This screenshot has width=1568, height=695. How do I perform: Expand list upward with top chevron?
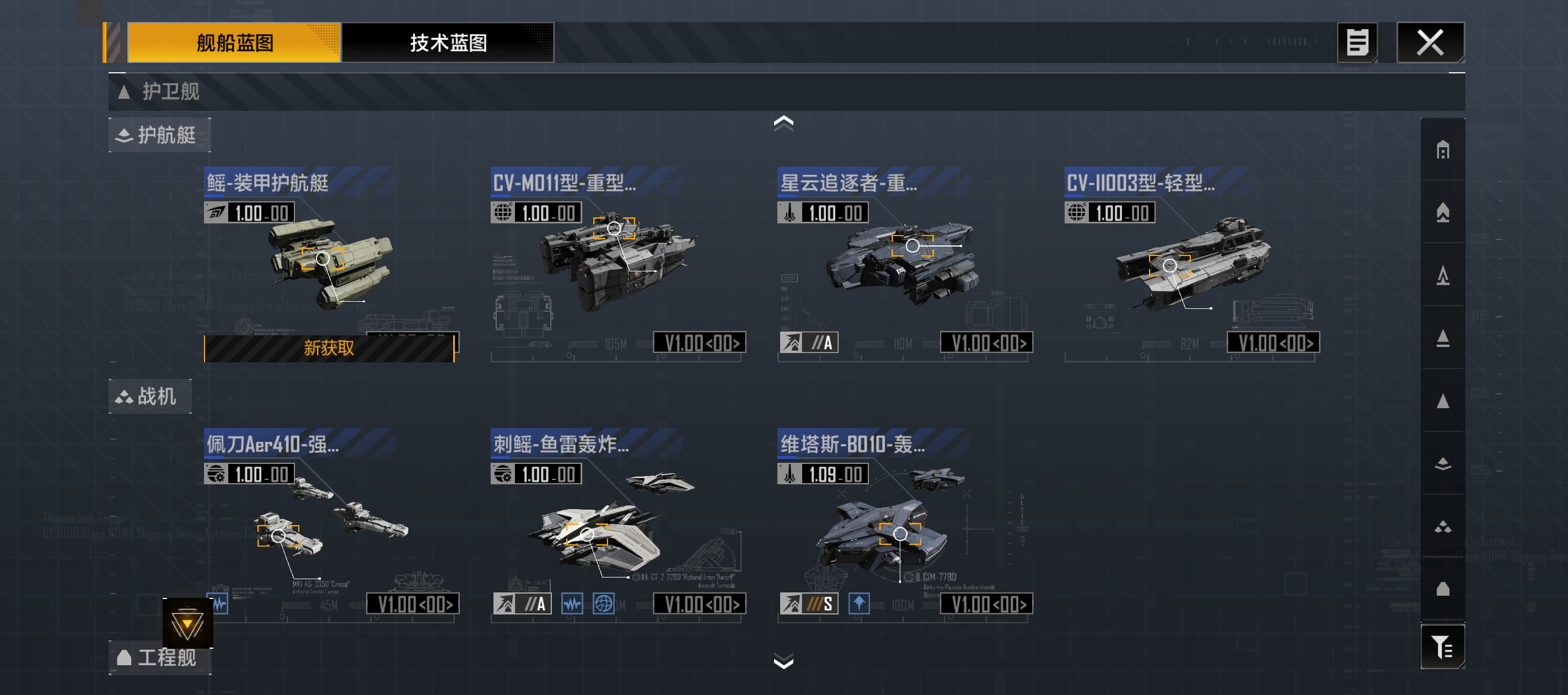[783, 123]
